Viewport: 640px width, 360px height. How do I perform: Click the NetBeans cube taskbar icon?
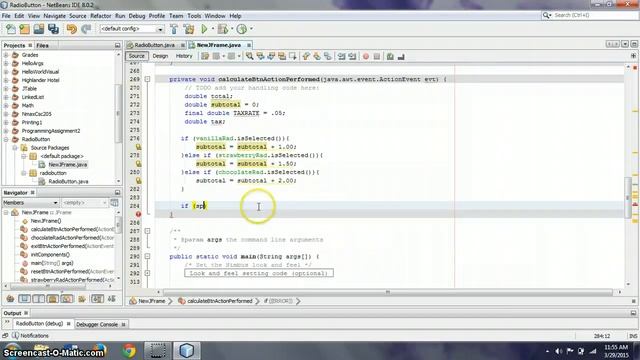click(187, 351)
